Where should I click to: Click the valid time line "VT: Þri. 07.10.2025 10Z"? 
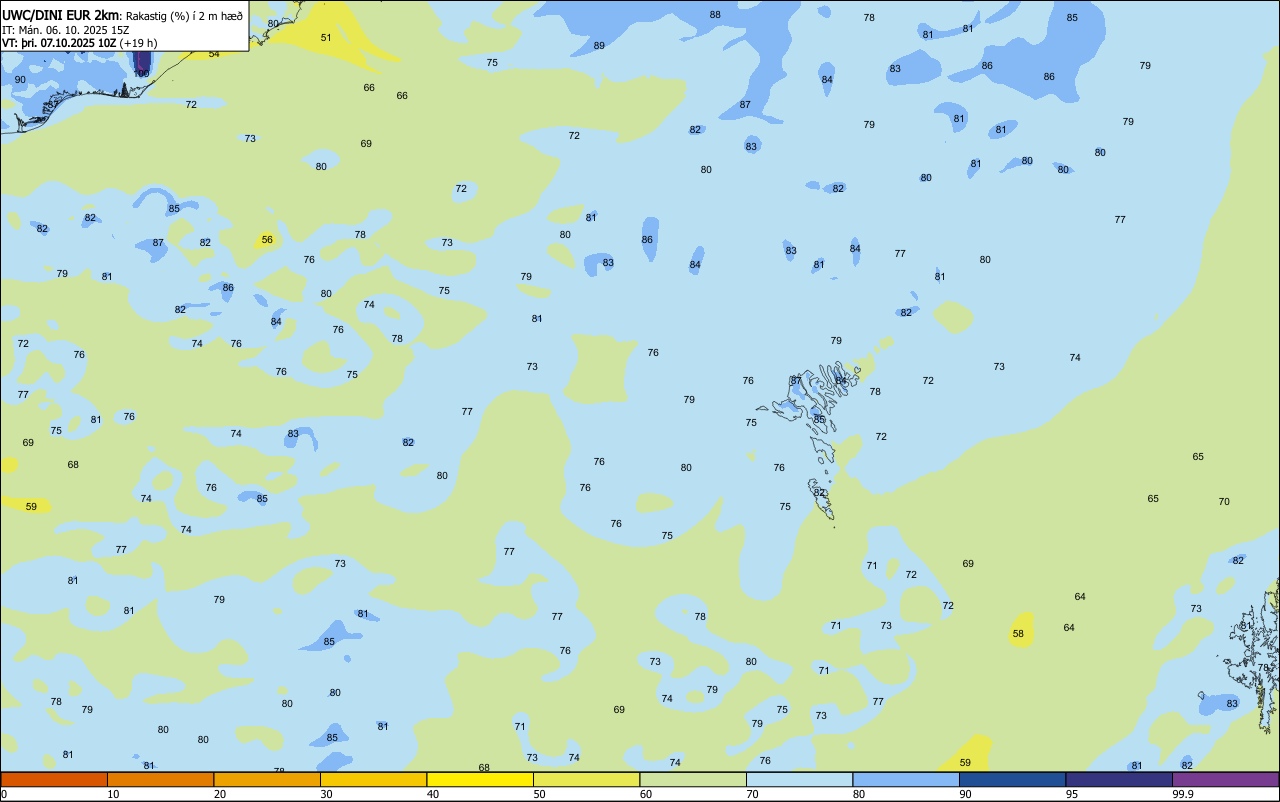pos(60,43)
